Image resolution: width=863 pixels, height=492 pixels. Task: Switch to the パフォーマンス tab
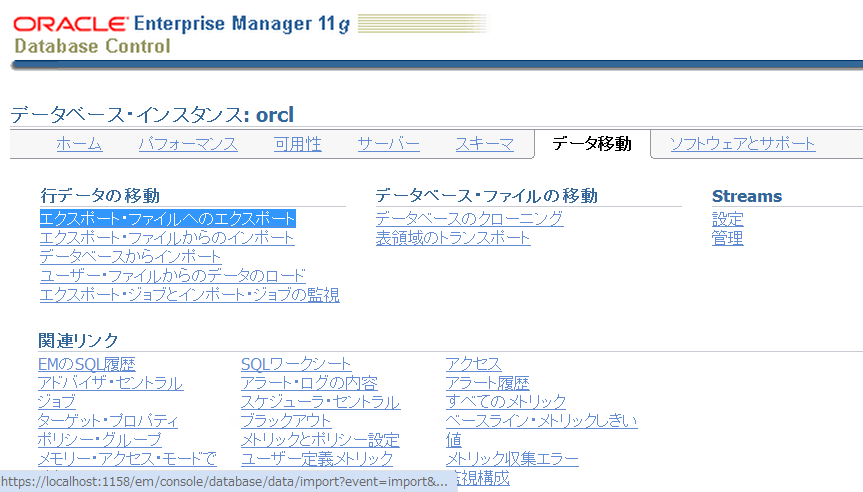pos(188,144)
